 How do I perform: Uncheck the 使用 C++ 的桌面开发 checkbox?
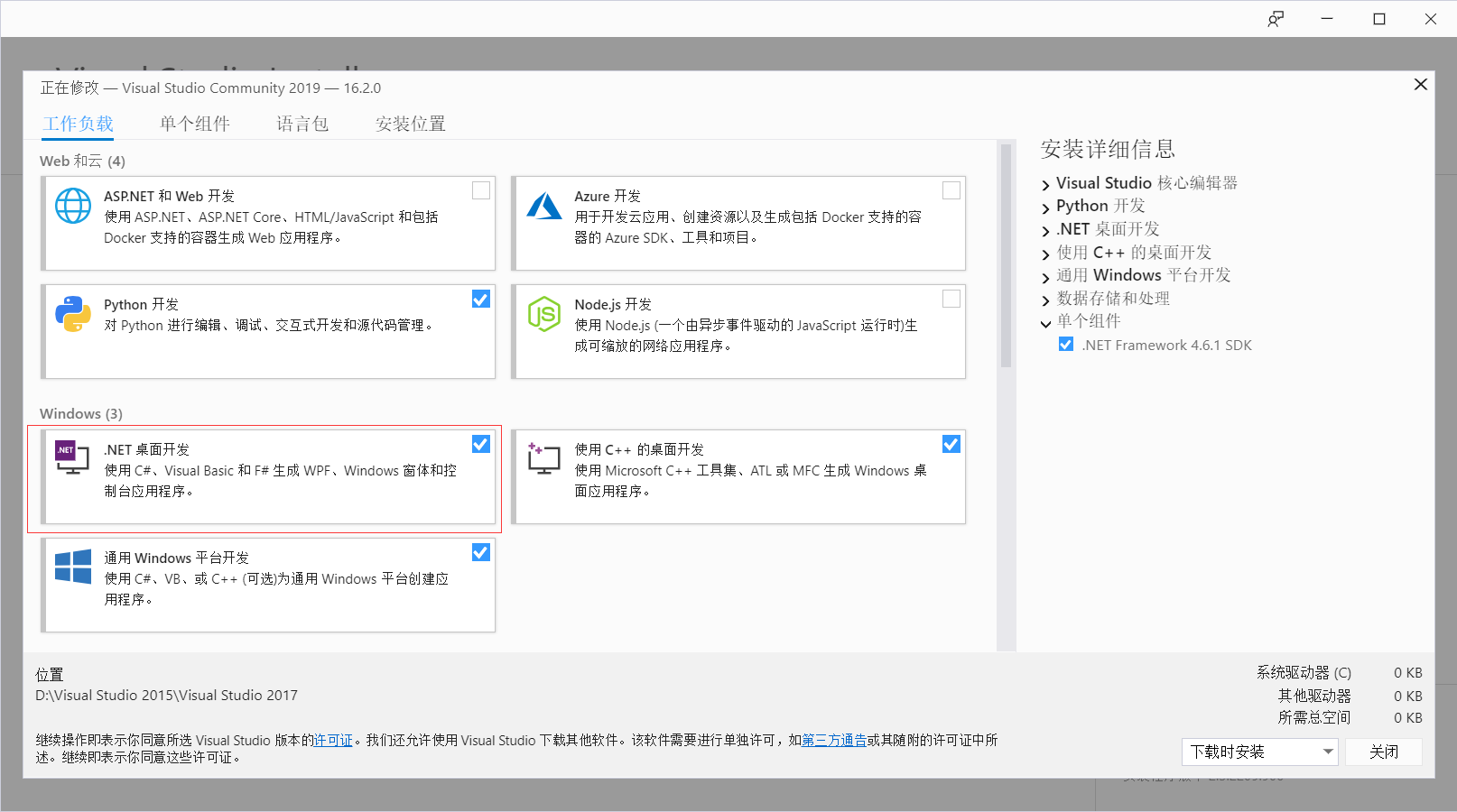[x=951, y=444]
